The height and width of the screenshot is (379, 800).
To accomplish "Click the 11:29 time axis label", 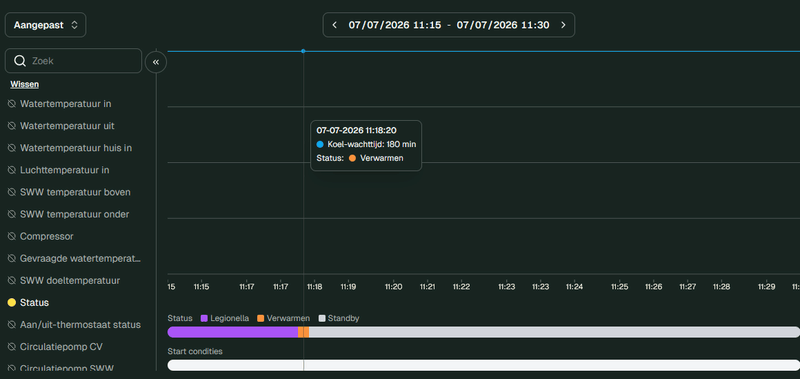I will tap(766, 287).
